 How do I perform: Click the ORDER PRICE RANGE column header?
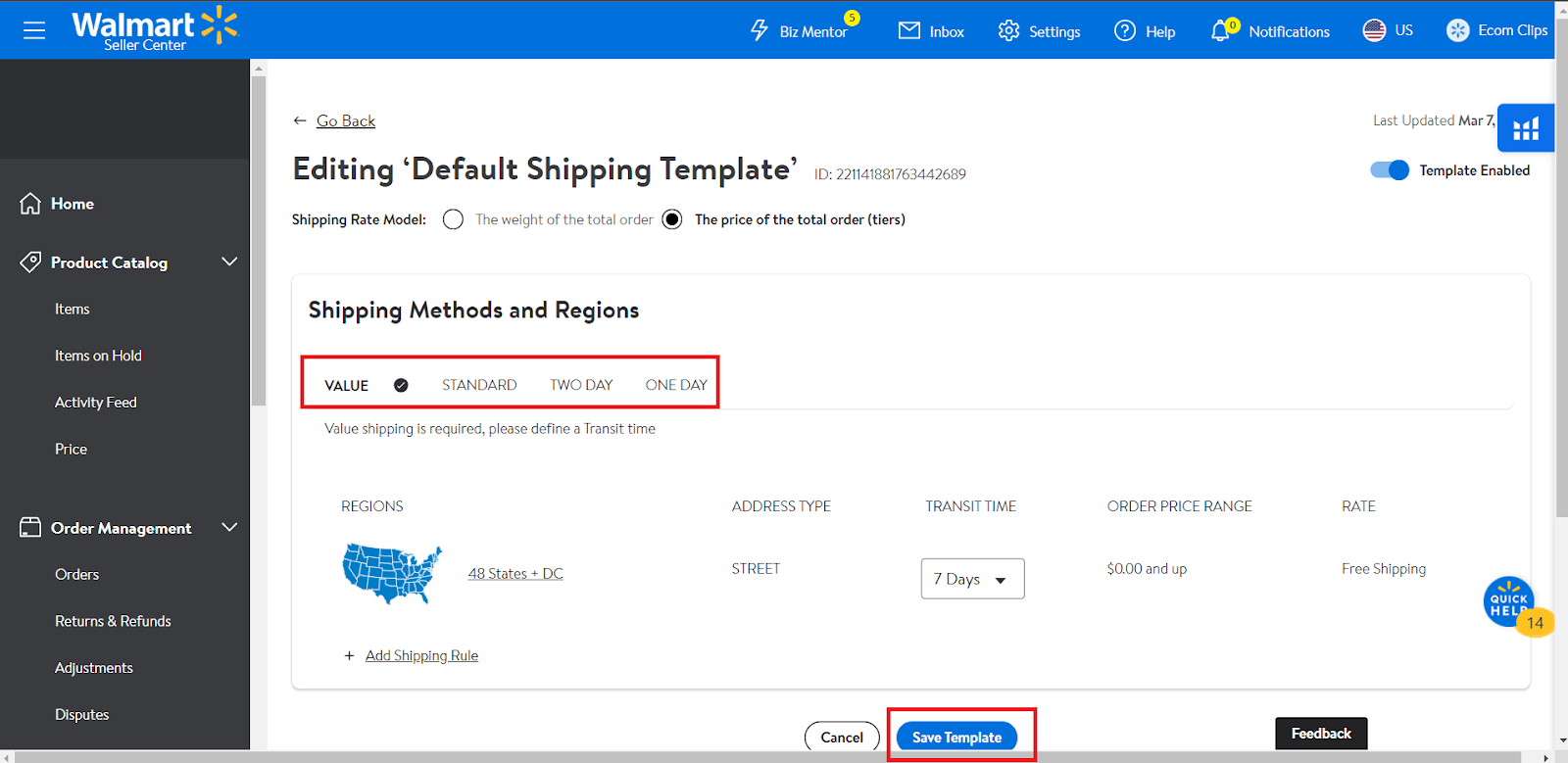tap(1180, 506)
